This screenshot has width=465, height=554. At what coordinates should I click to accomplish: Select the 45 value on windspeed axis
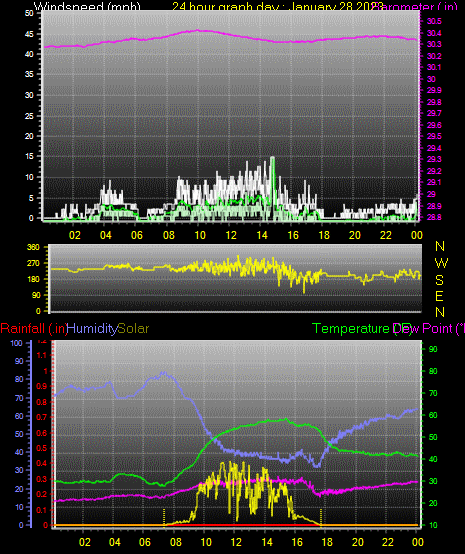pyautogui.click(x=29, y=34)
